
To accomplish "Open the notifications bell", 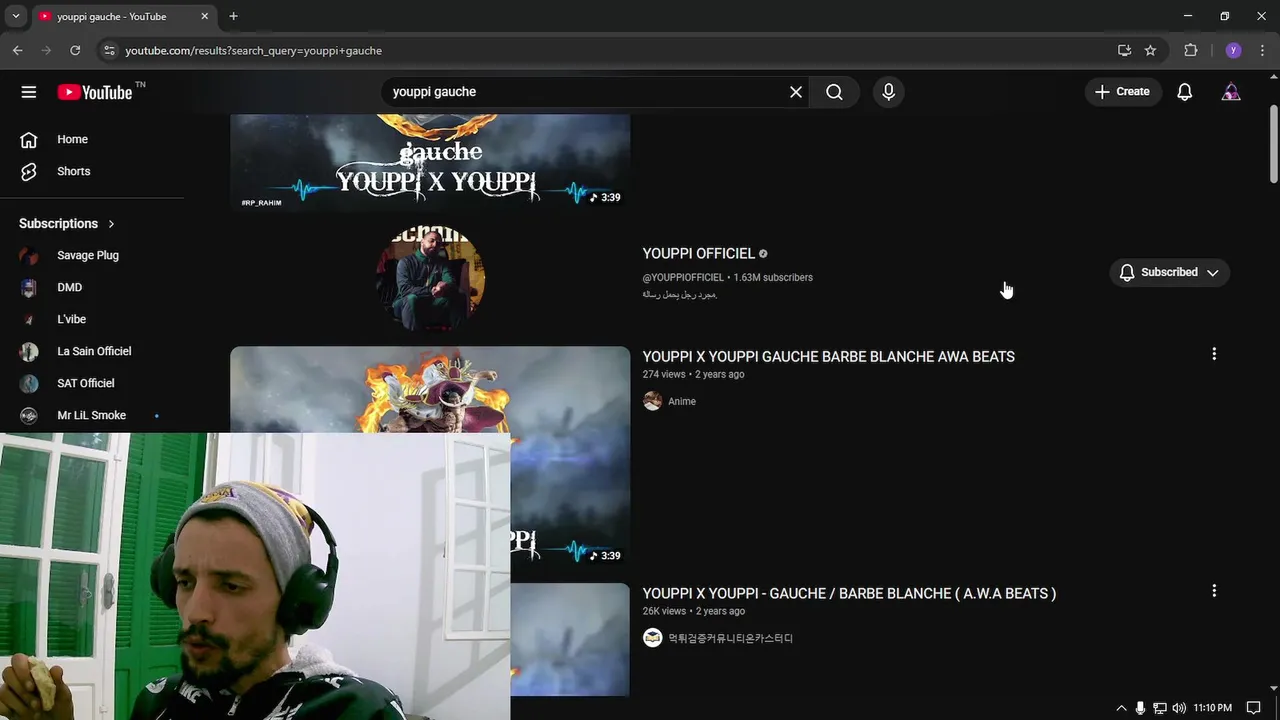I will click(1185, 92).
